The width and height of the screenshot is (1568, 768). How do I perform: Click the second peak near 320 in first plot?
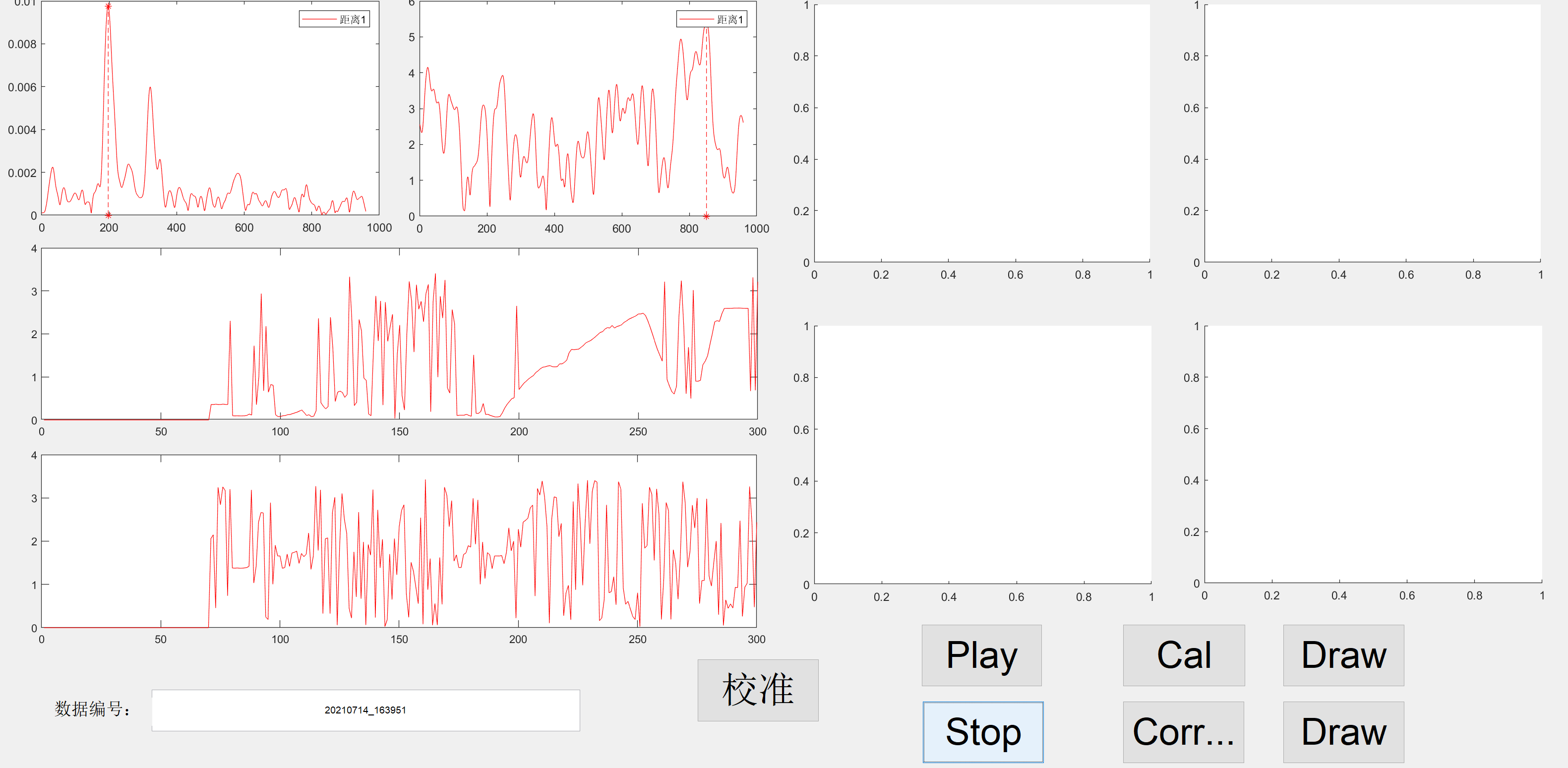pyautogui.click(x=150, y=88)
